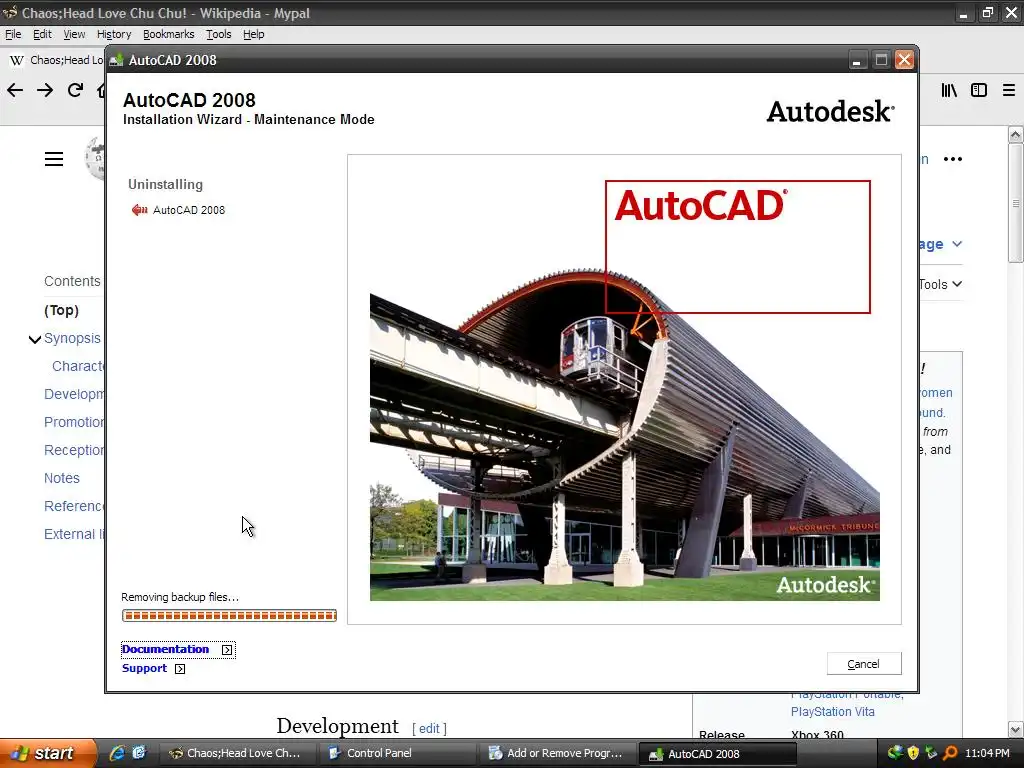Launch Internet Explorer from quick launch

117,753
